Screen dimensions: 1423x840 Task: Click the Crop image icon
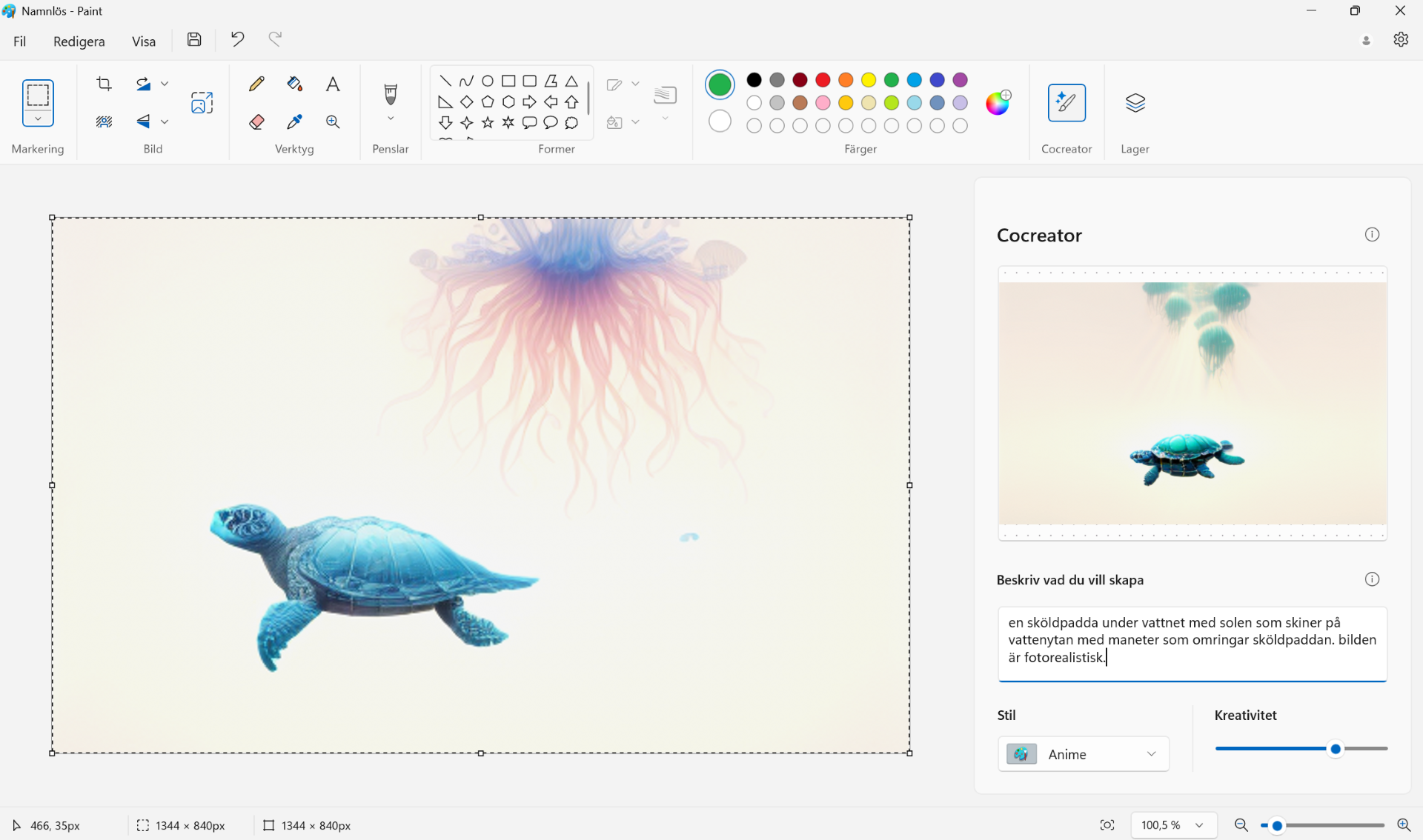point(105,84)
